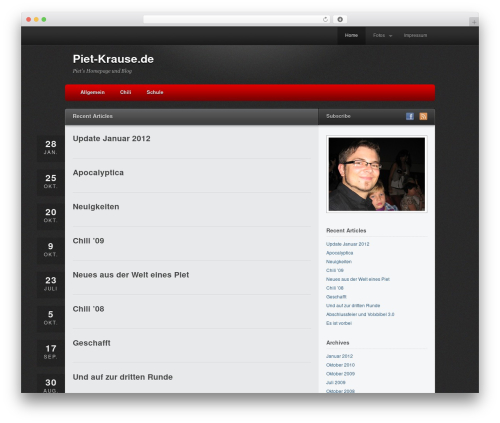
Task: Open the Chili '08 article heading
Action: pos(88,309)
